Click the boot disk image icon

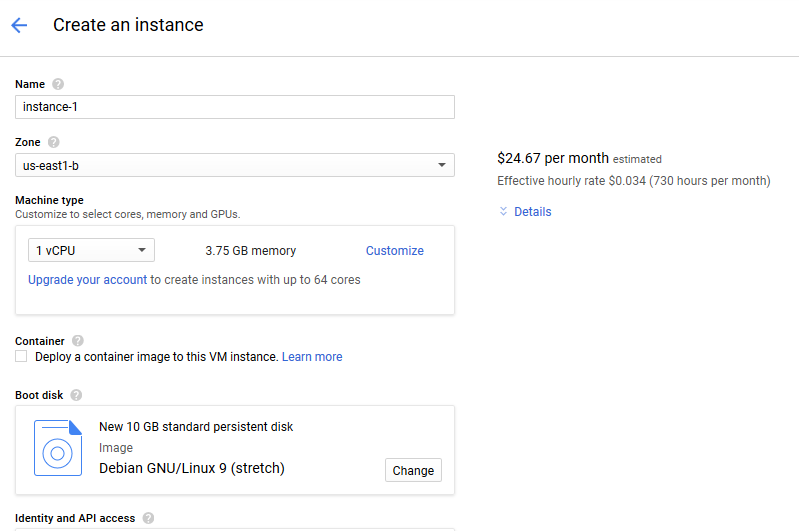click(x=58, y=448)
